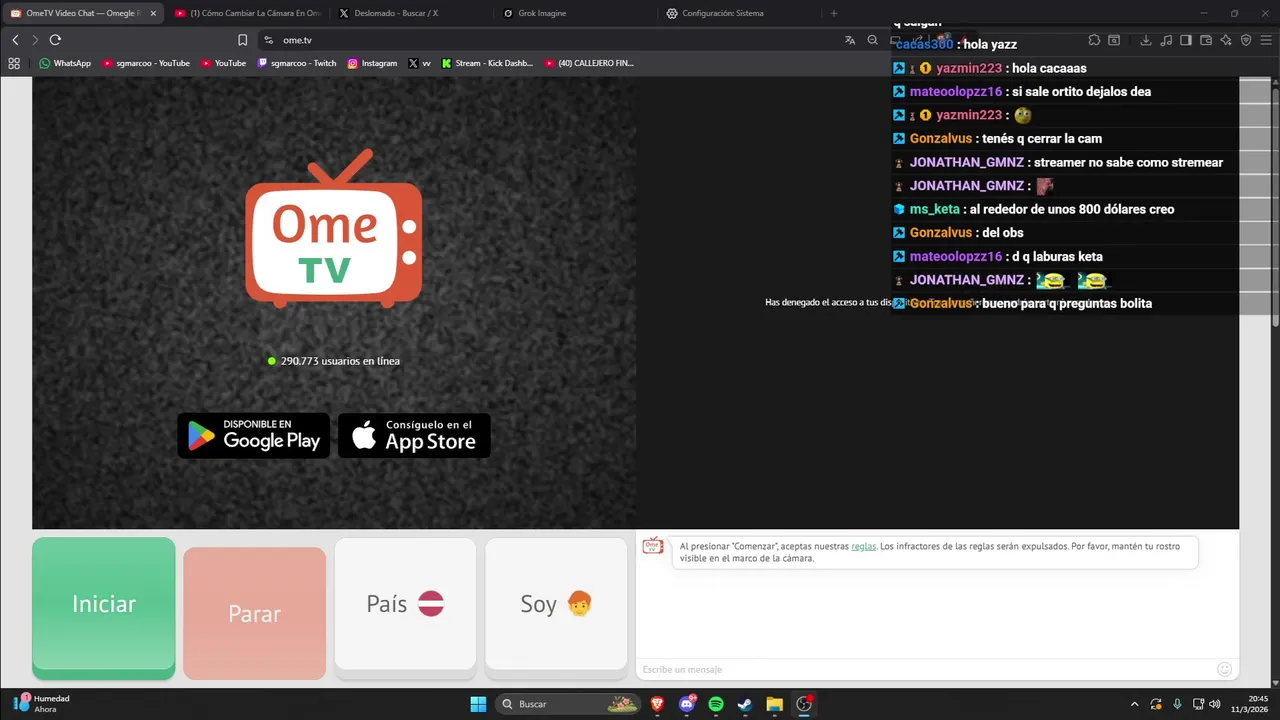
Task: View site information icon beside ome.tv
Action: (x=268, y=40)
